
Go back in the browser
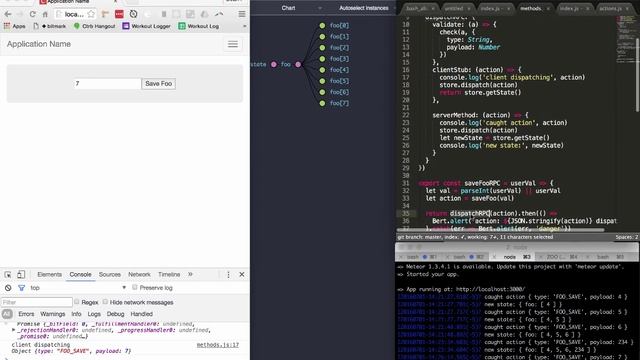[8, 14]
